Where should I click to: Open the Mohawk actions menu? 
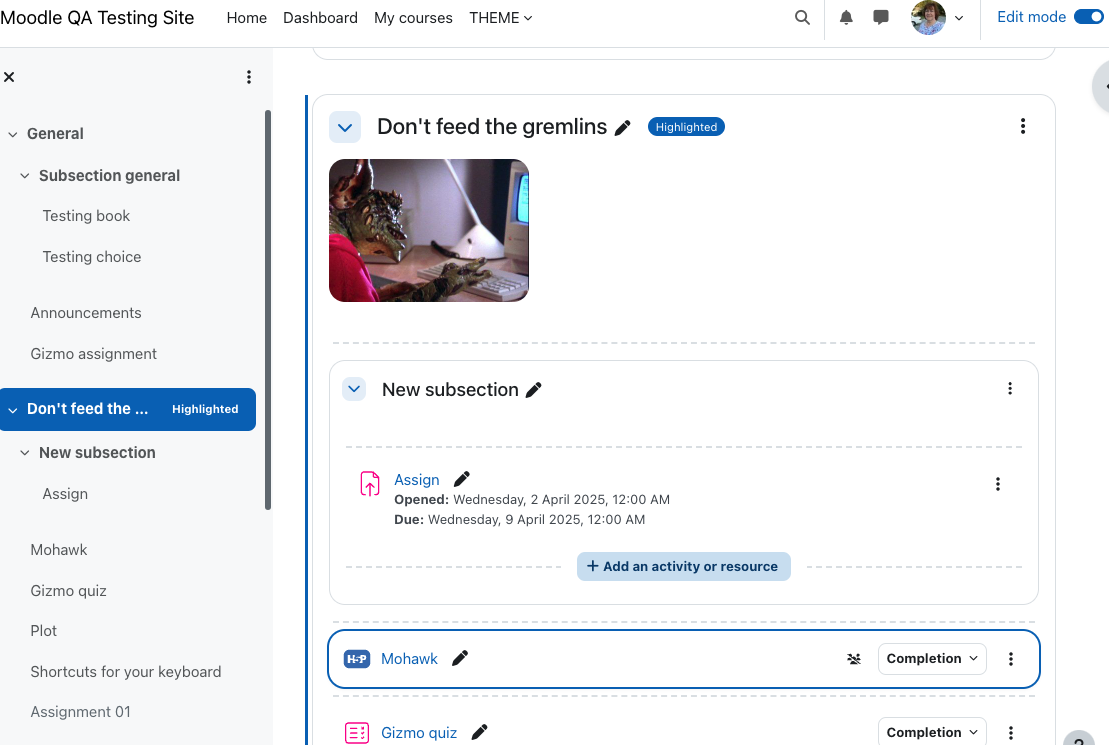coord(1011,659)
